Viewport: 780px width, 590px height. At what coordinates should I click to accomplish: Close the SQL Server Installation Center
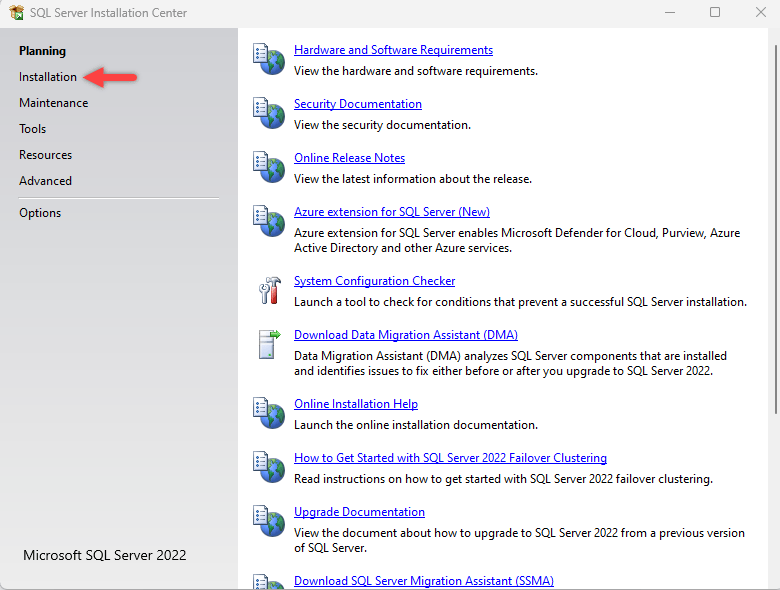[761, 12]
